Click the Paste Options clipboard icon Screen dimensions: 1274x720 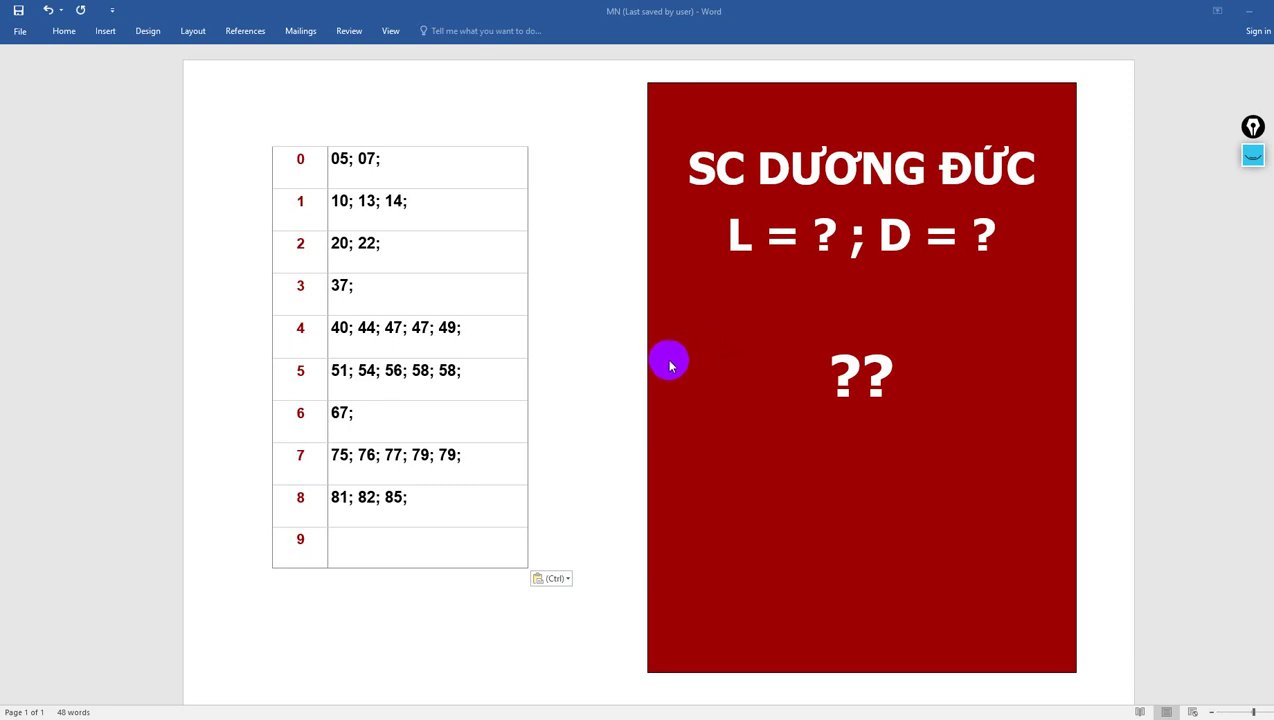(538, 578)
